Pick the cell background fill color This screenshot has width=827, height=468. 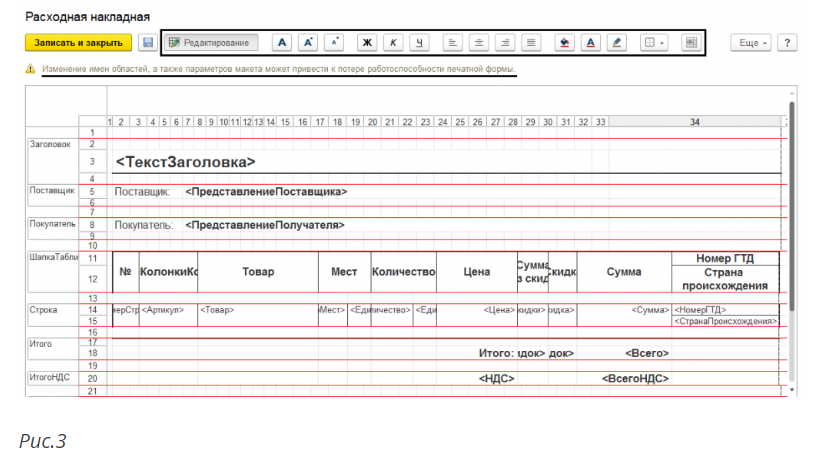[564, 43]
